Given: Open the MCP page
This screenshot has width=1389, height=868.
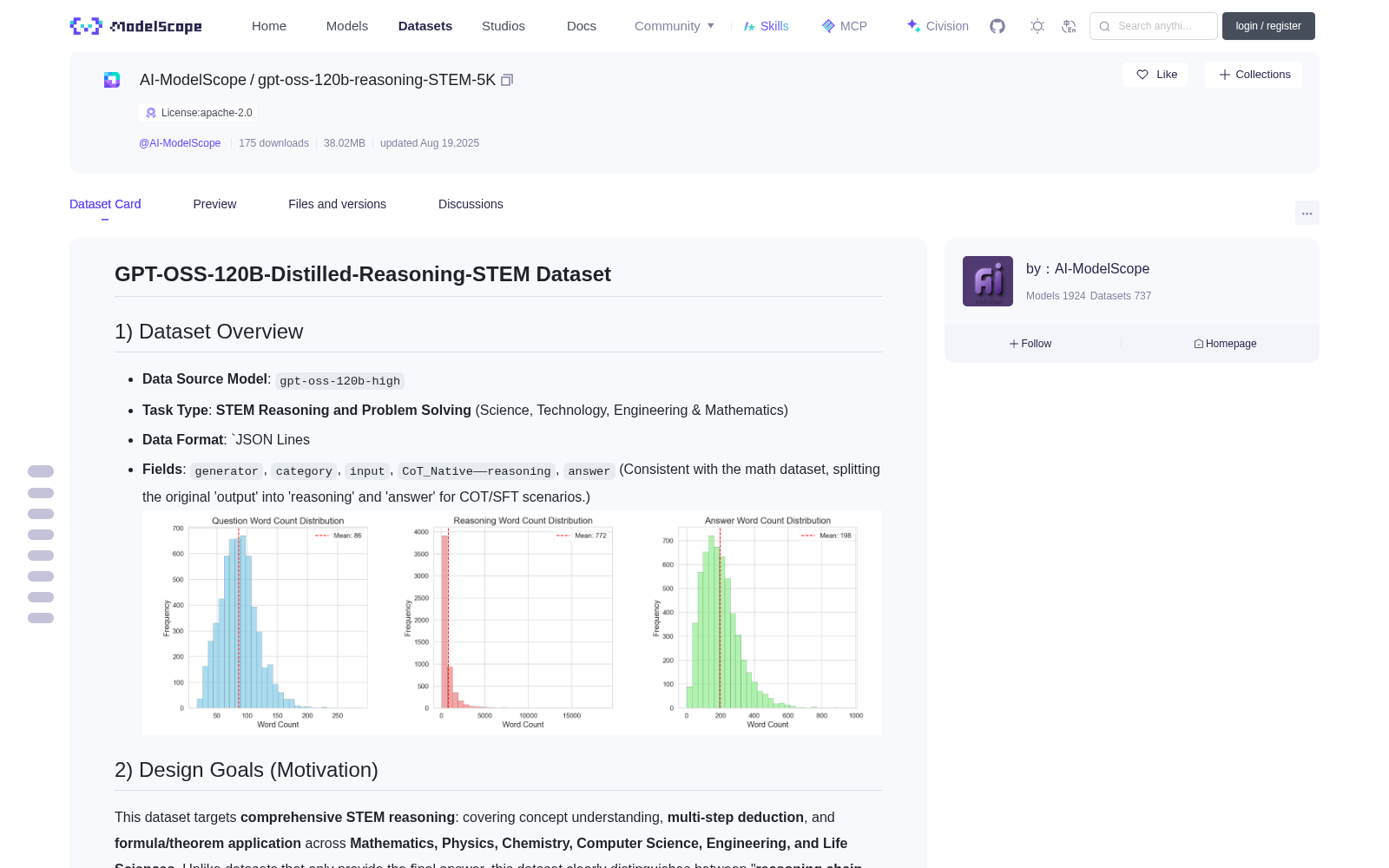Looking at the screenshot, I should 845,26.
